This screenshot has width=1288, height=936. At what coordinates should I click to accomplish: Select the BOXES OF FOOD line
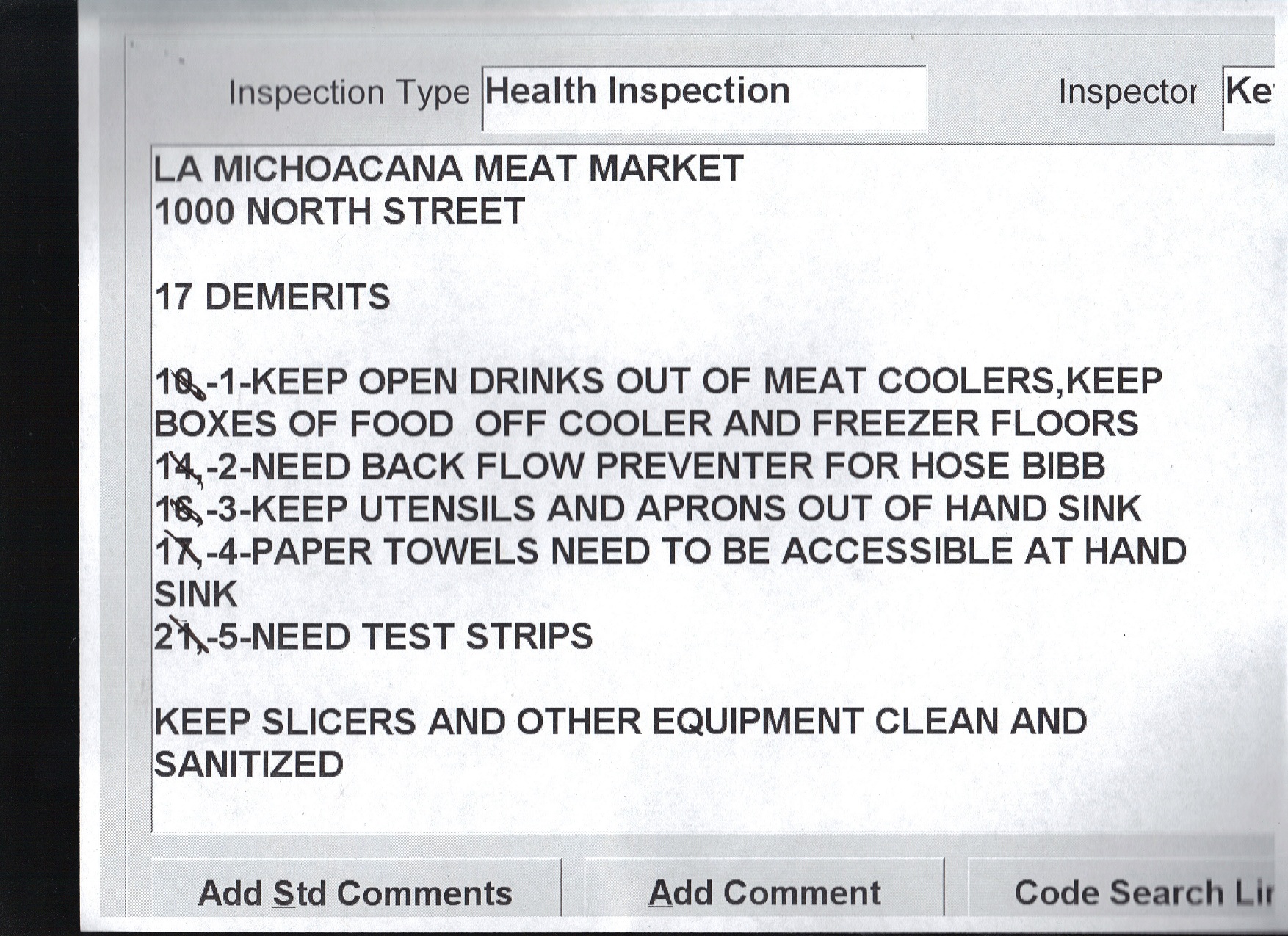click(646, 424)
